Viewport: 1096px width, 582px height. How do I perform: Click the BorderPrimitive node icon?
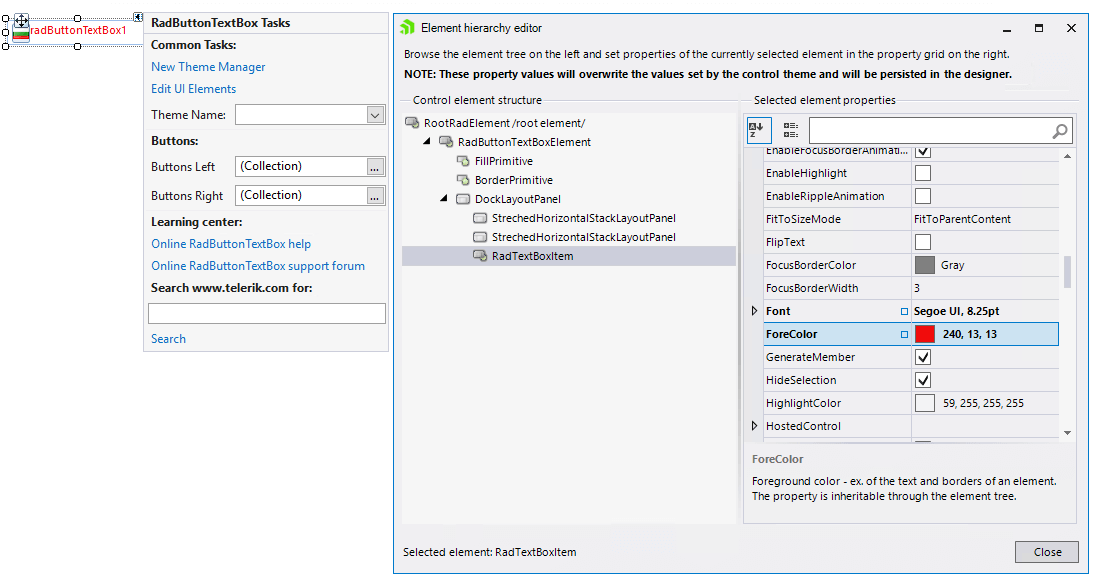(x=463, y=180)
